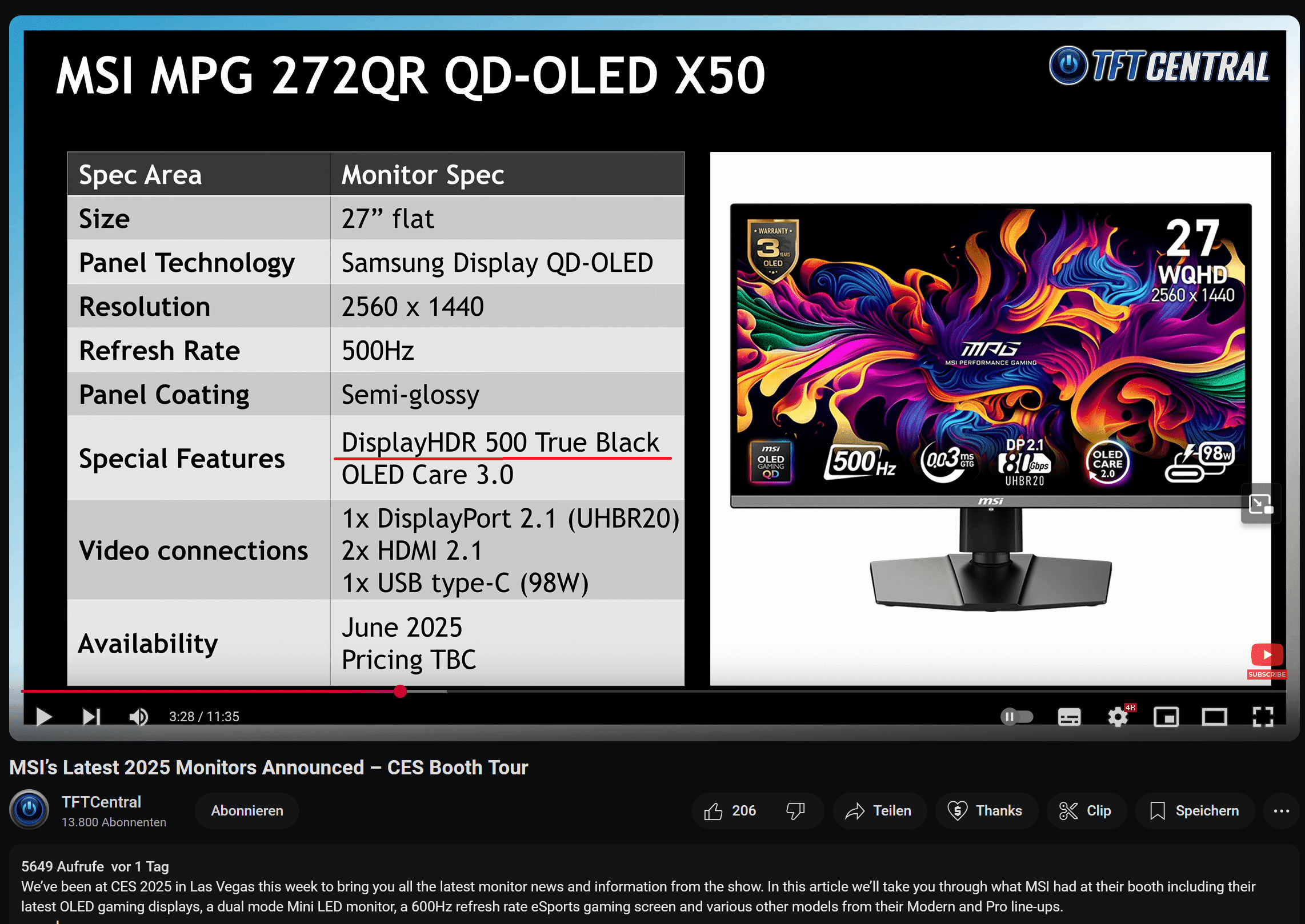
Task: Create a Clip of the video
Action: point(1086,811)
